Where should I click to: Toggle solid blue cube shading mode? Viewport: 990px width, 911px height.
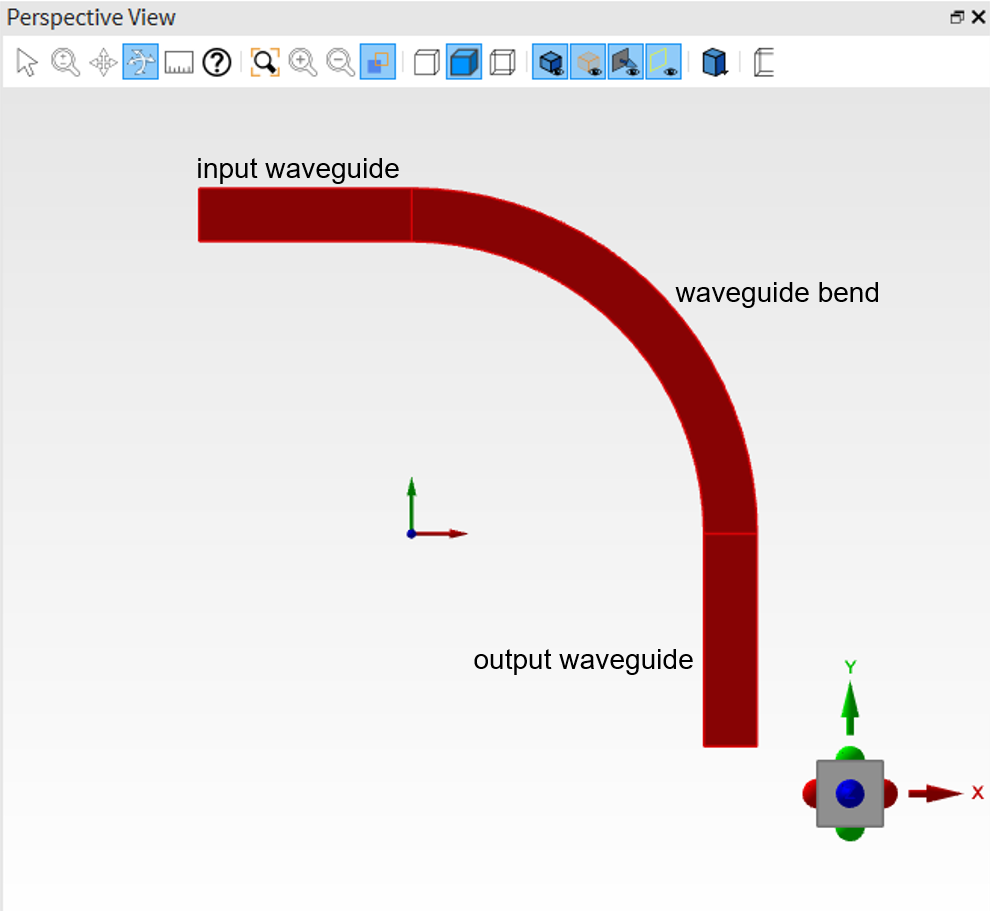464,62
